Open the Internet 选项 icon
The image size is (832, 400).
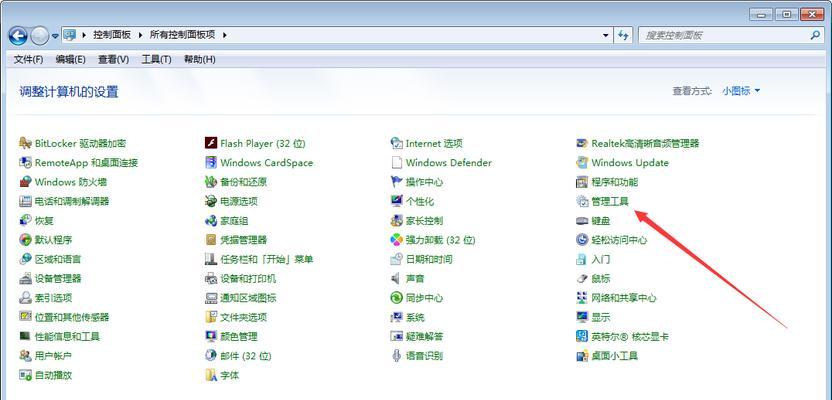396,143
